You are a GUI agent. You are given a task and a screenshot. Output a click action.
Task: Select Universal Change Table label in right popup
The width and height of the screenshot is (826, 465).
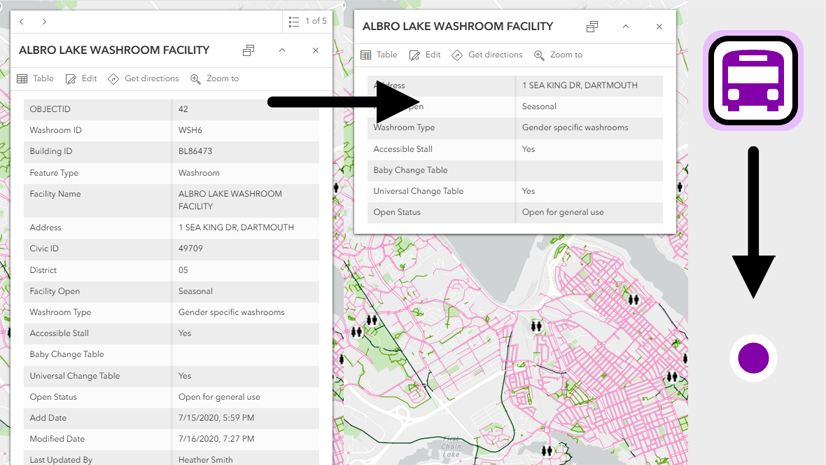[x=418, y=191]
